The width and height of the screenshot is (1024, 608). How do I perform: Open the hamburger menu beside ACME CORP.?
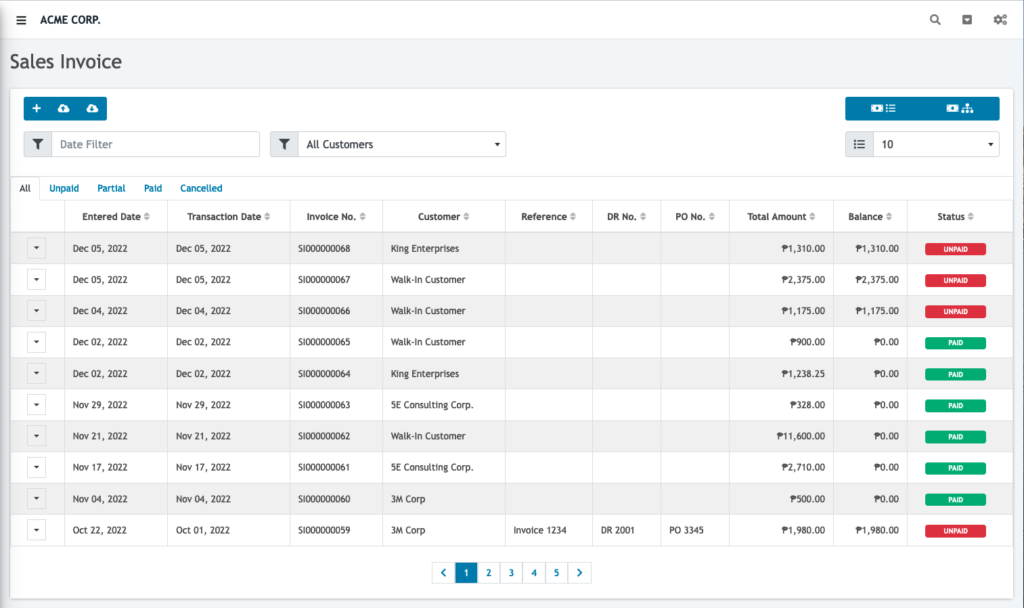click(x=21, y=20)
